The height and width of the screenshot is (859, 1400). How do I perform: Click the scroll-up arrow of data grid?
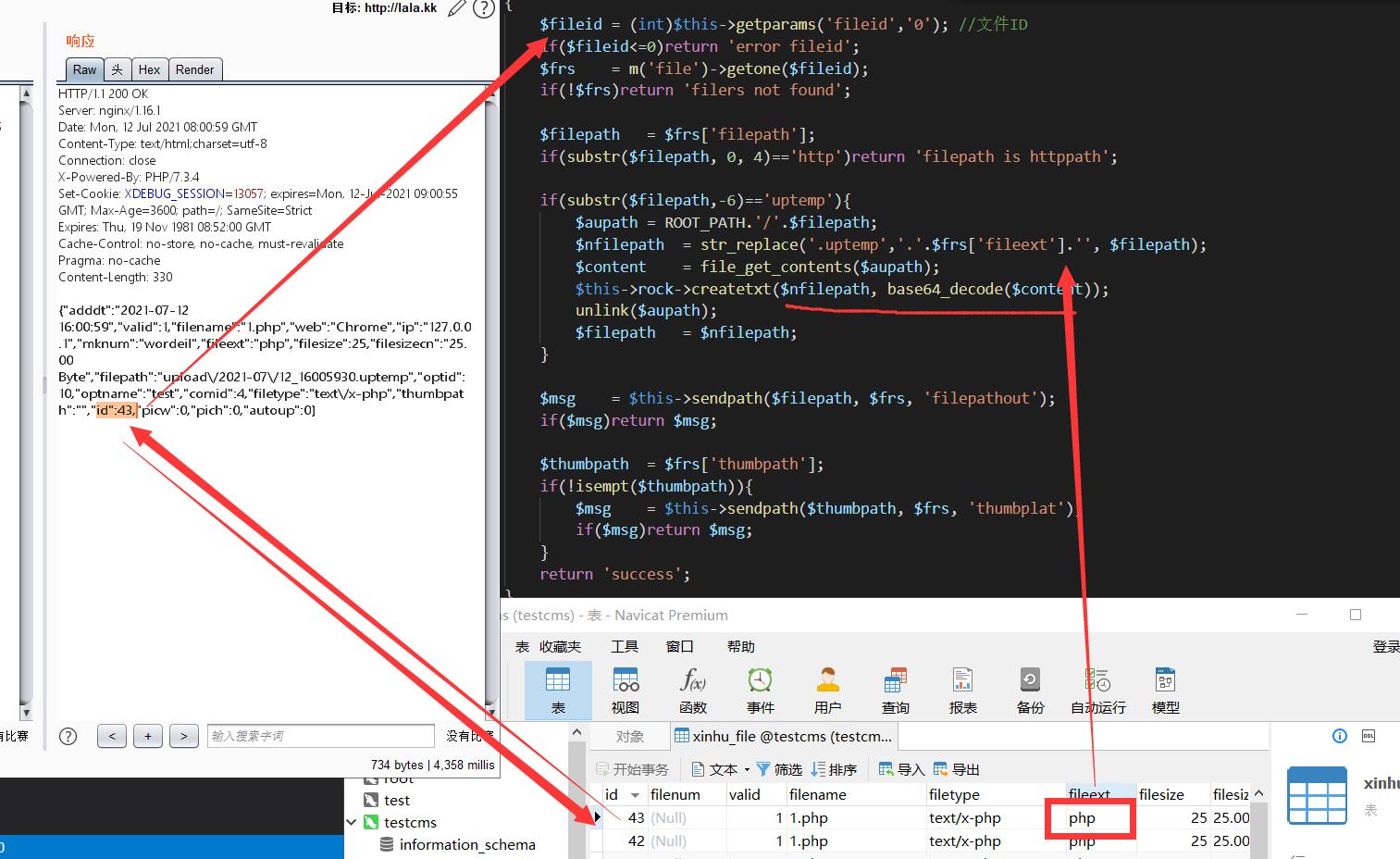pyautogui.click(x=1259, y=794)
